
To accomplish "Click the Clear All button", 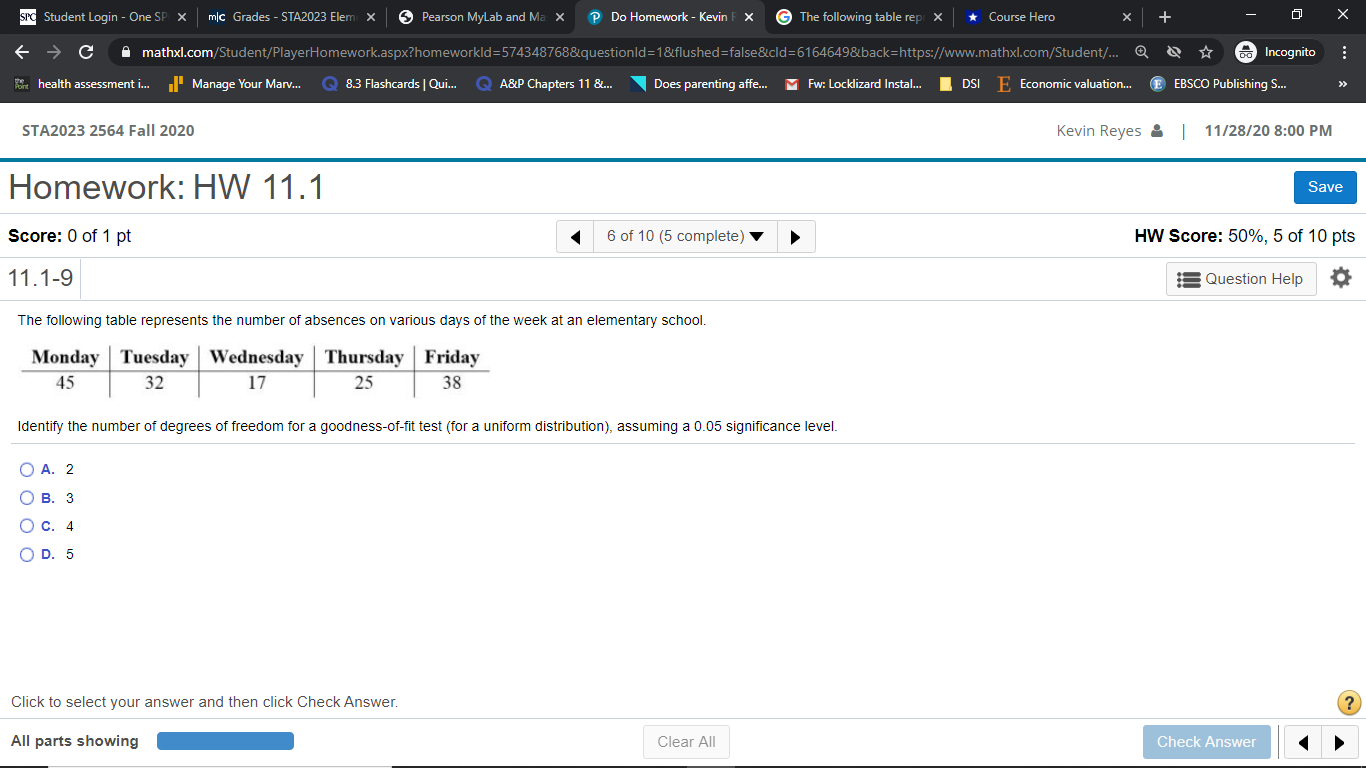I will pos(686,742).
